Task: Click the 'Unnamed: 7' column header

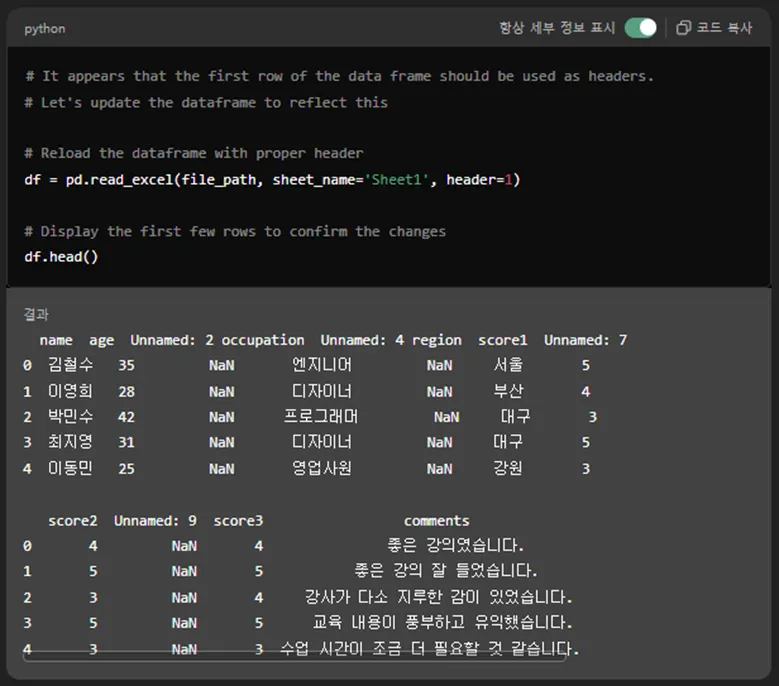Action: [x=585, y=340]
